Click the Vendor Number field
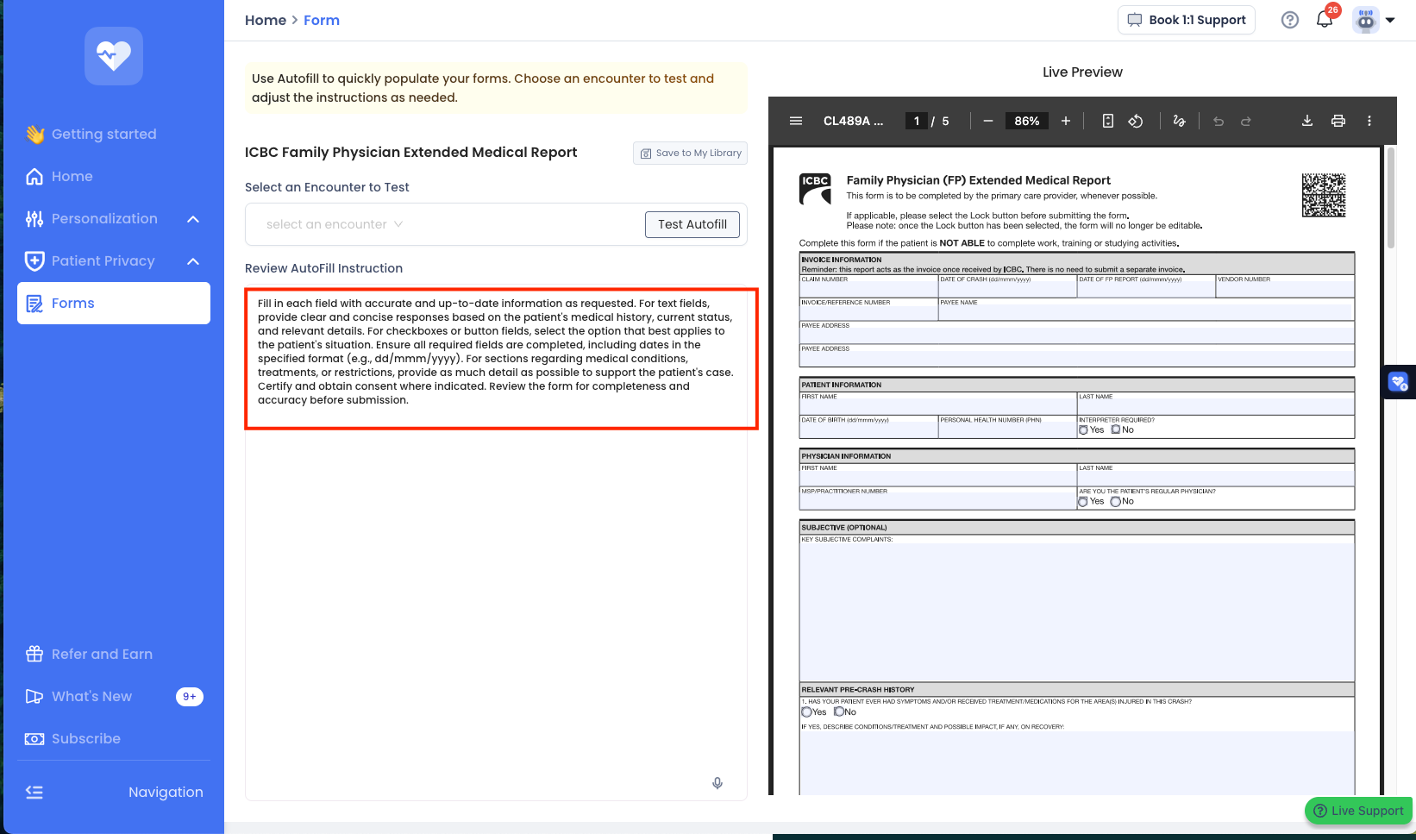 click(x=1284, y=289)
